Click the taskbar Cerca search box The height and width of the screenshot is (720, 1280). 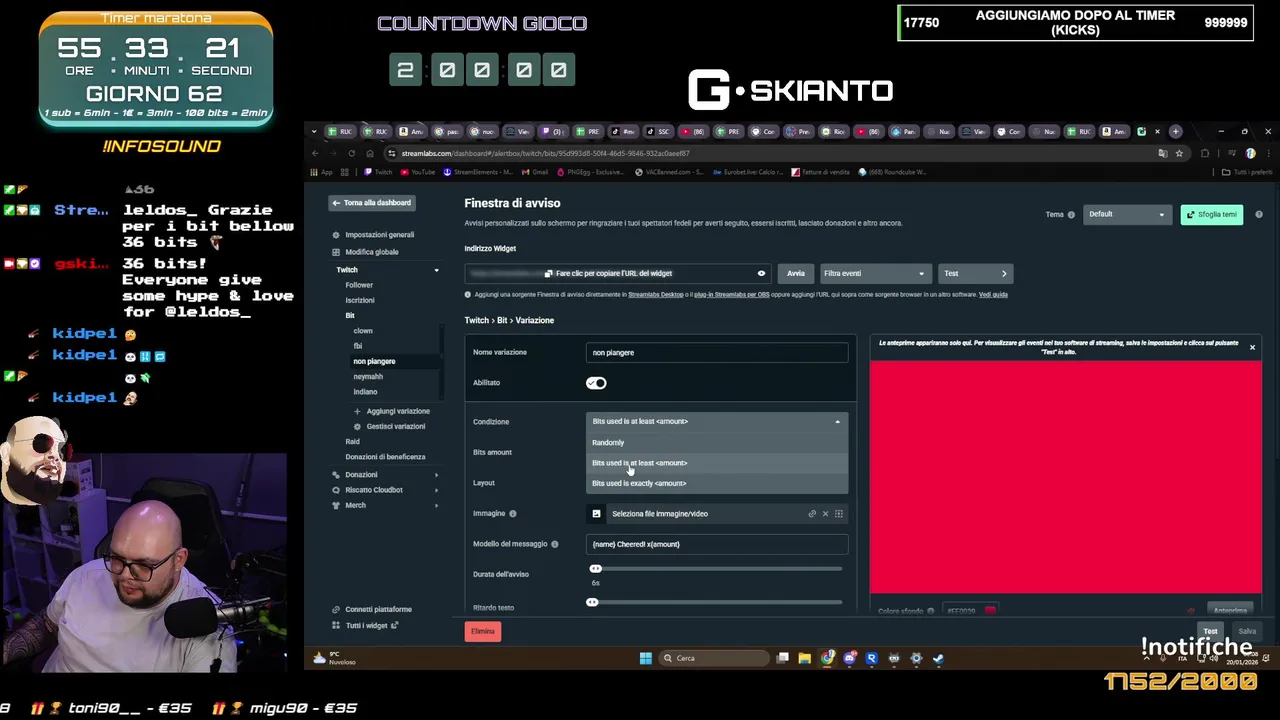tap(714, 658)
